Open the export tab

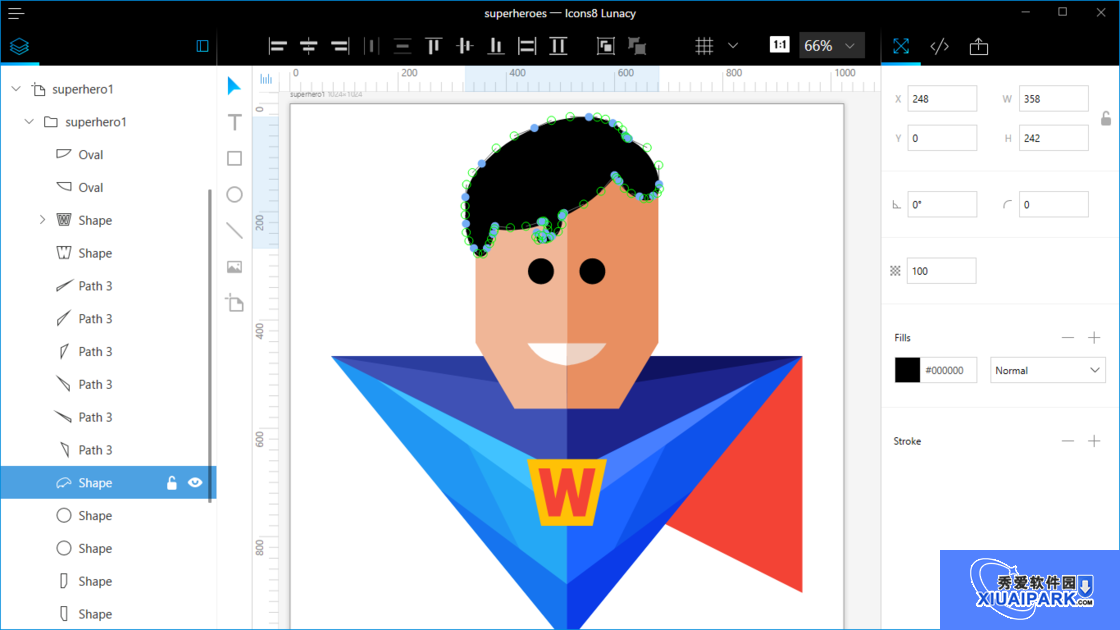[979, 46]
